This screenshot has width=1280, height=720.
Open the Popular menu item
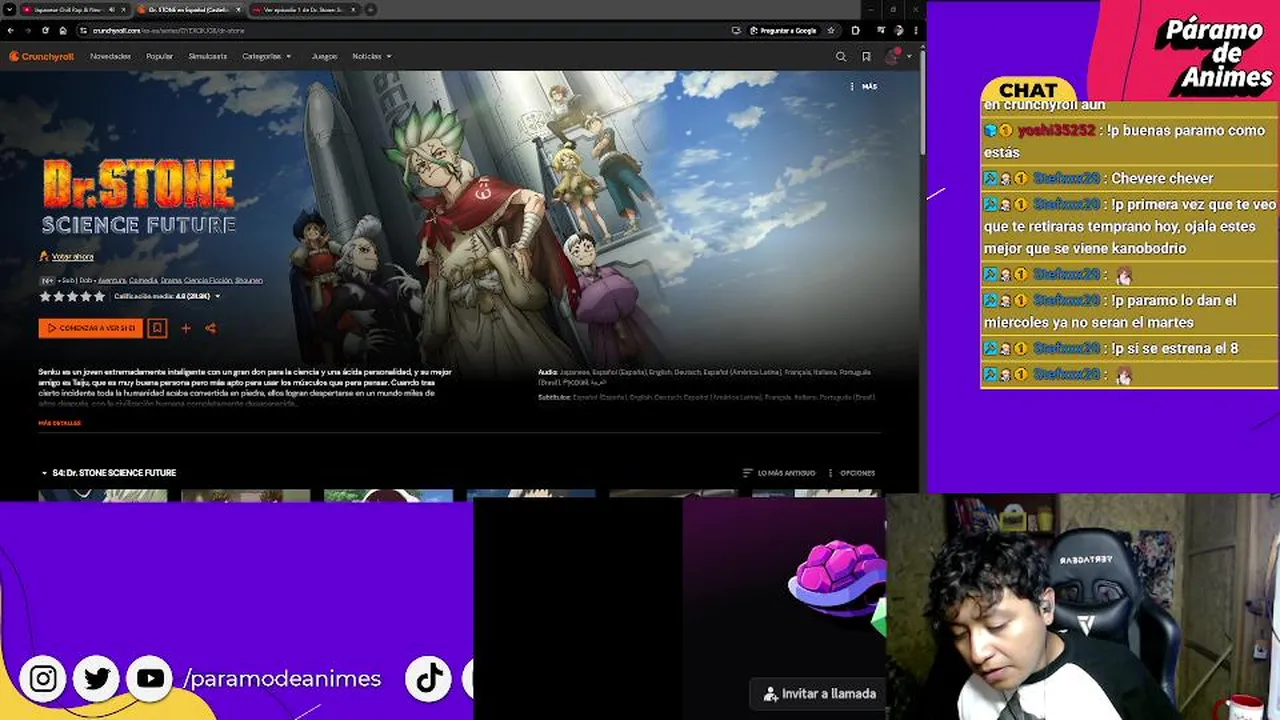[x=159, y=57]
